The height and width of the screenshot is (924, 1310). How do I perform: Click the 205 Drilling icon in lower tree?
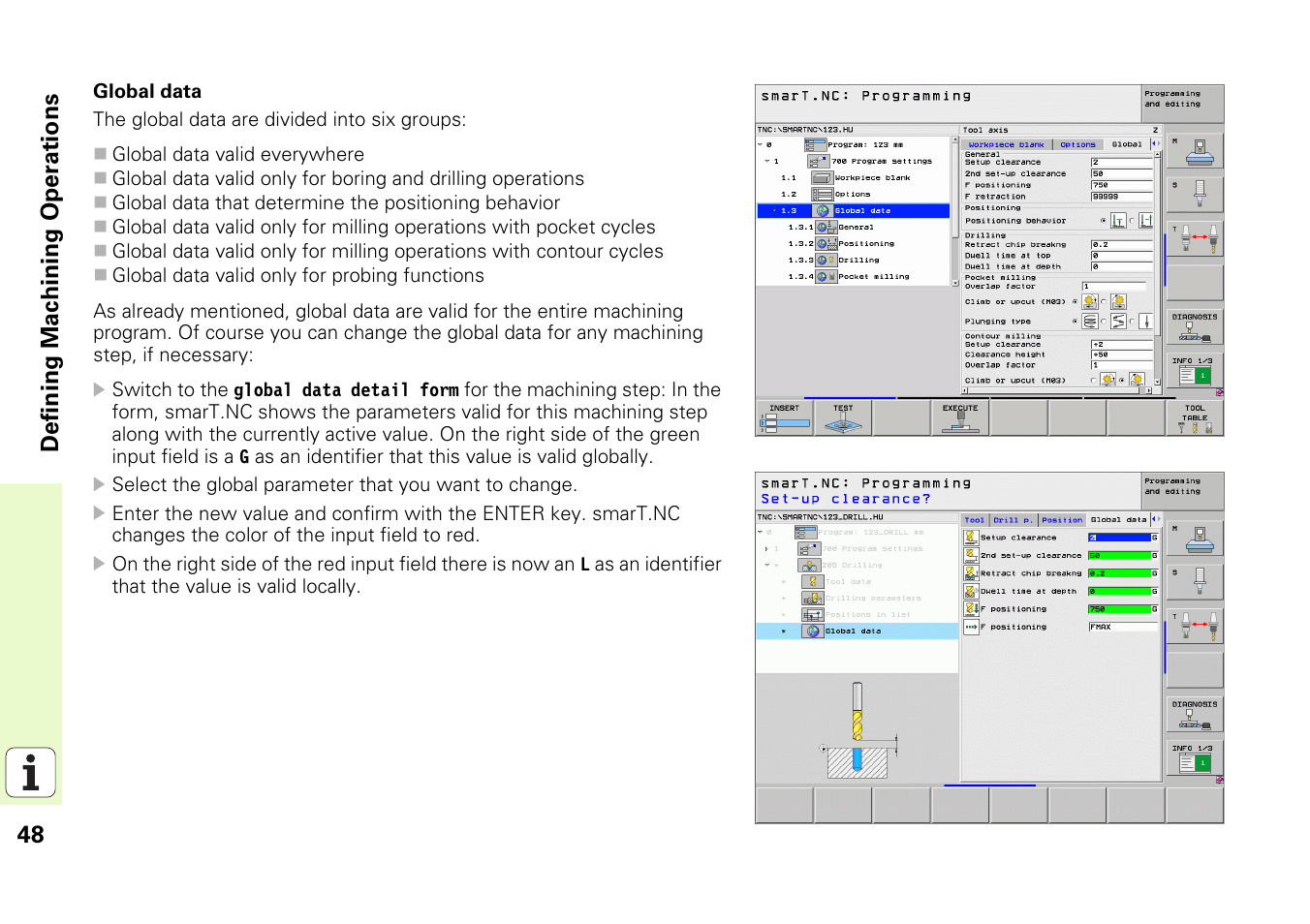810,566
